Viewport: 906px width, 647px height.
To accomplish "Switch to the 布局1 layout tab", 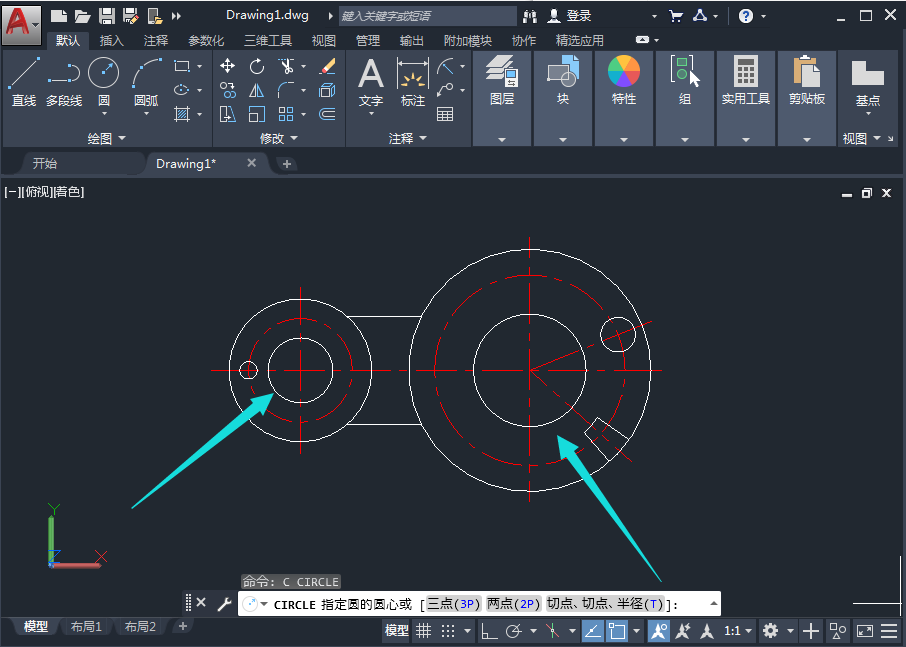I will coord(86,626).
